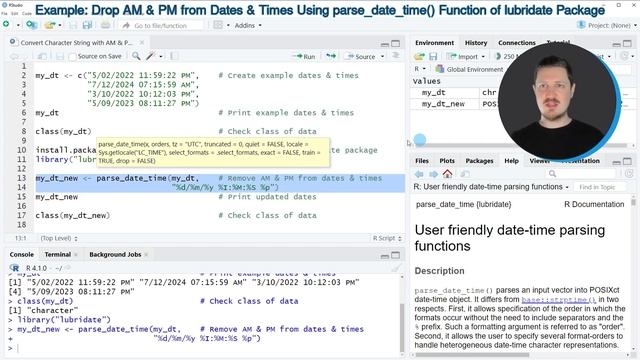Click the console vertical scrollbar
The width and height of the screenshot is (640, 360).
402,328
